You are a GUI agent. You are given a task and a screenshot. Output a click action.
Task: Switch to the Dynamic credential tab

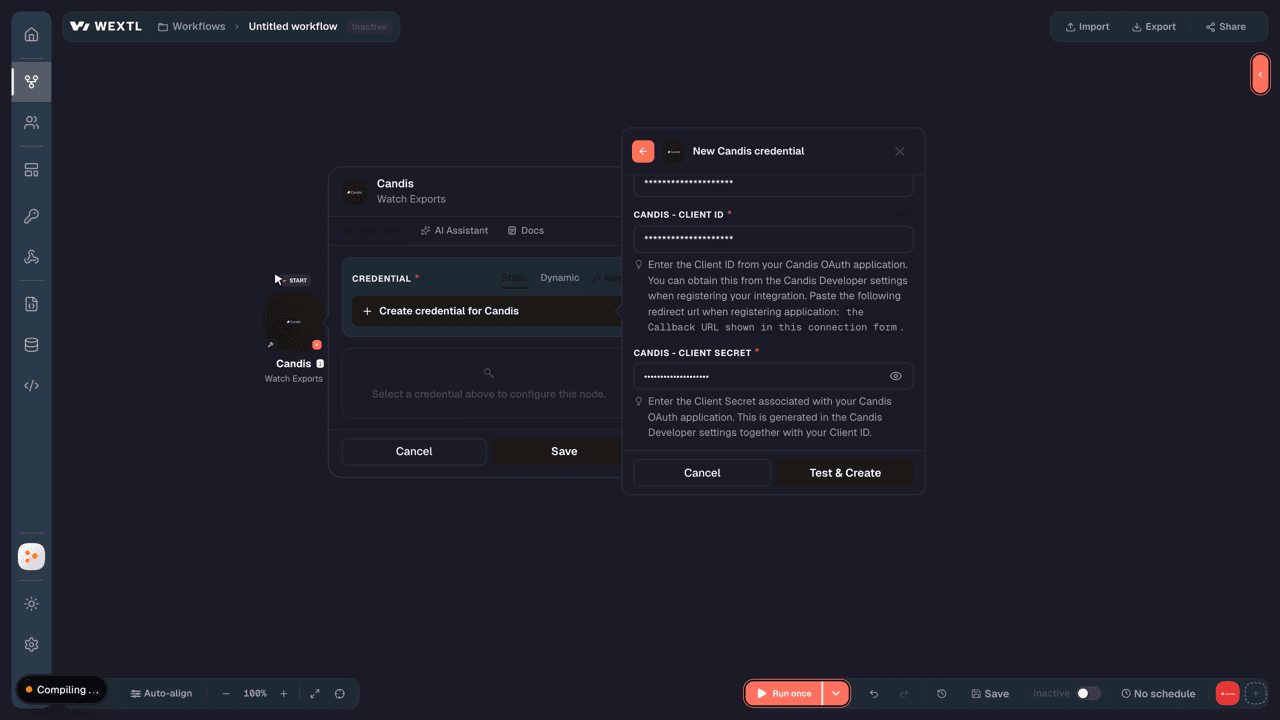pos(559,278)
